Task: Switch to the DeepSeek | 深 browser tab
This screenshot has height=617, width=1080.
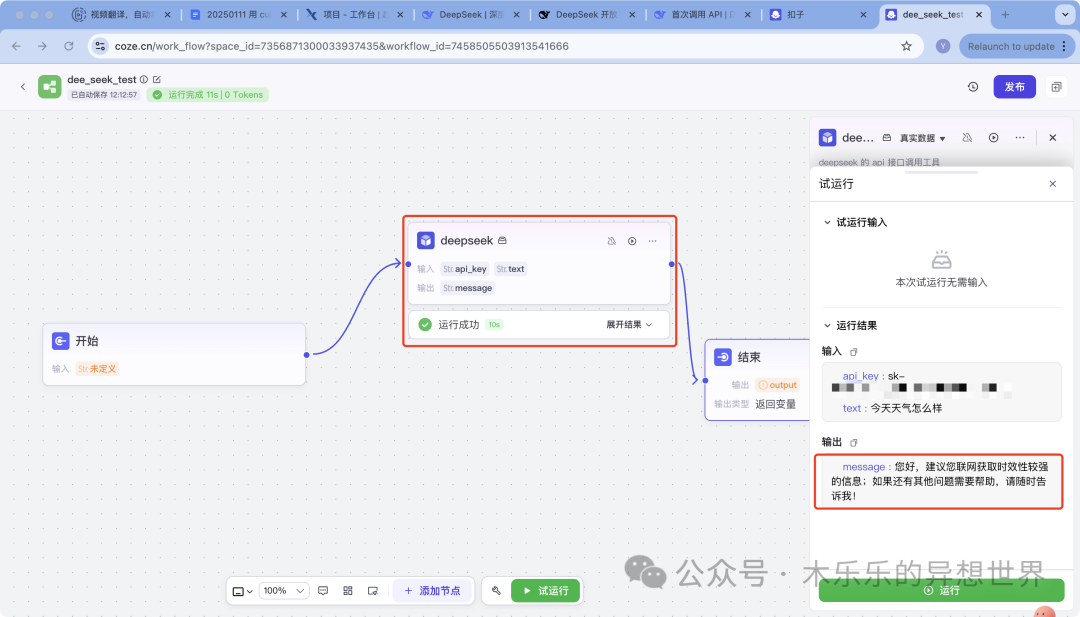Action: coord(470,14)
